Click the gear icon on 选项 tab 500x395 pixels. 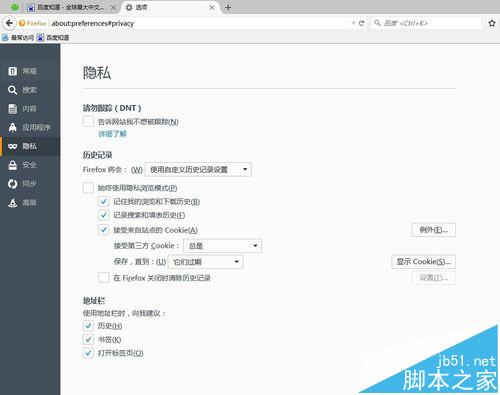(x=129, y=7)
